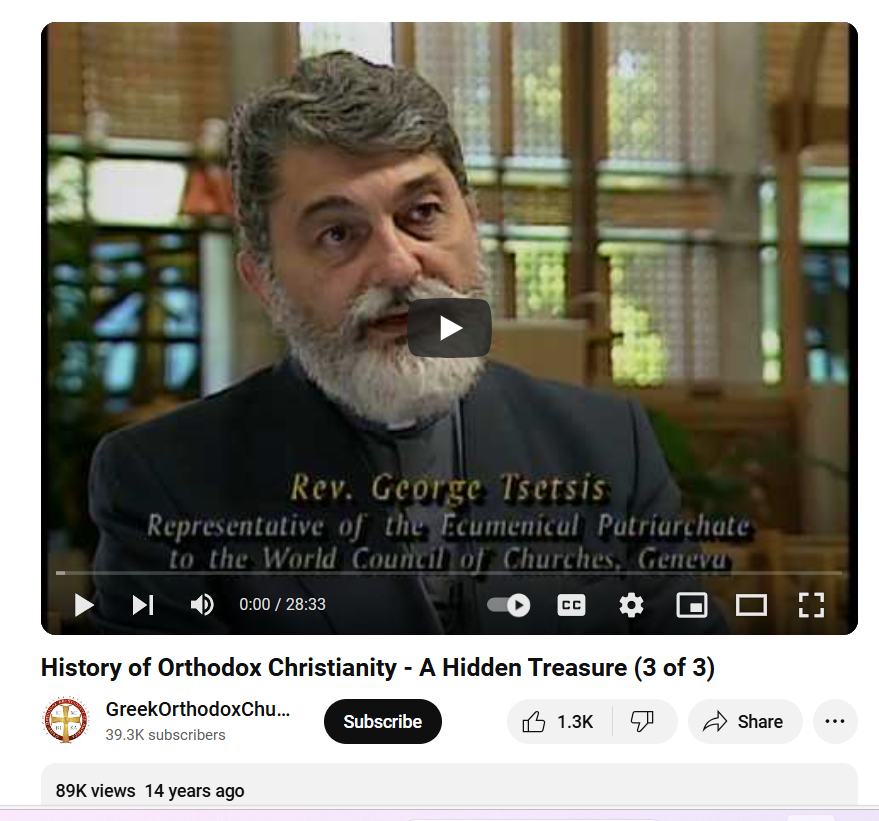This screenshot has width=879, height=821.
Task: Subscribe to the channel
Action: (382, 721)
